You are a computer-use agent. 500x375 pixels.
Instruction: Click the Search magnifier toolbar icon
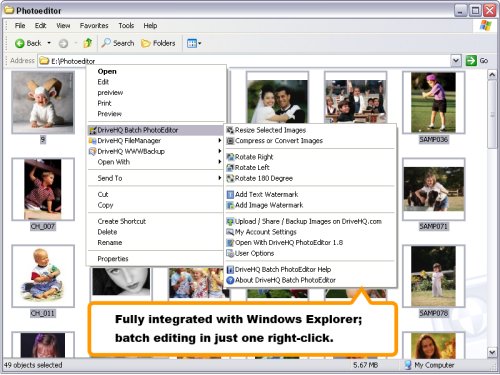click(106, 43)
